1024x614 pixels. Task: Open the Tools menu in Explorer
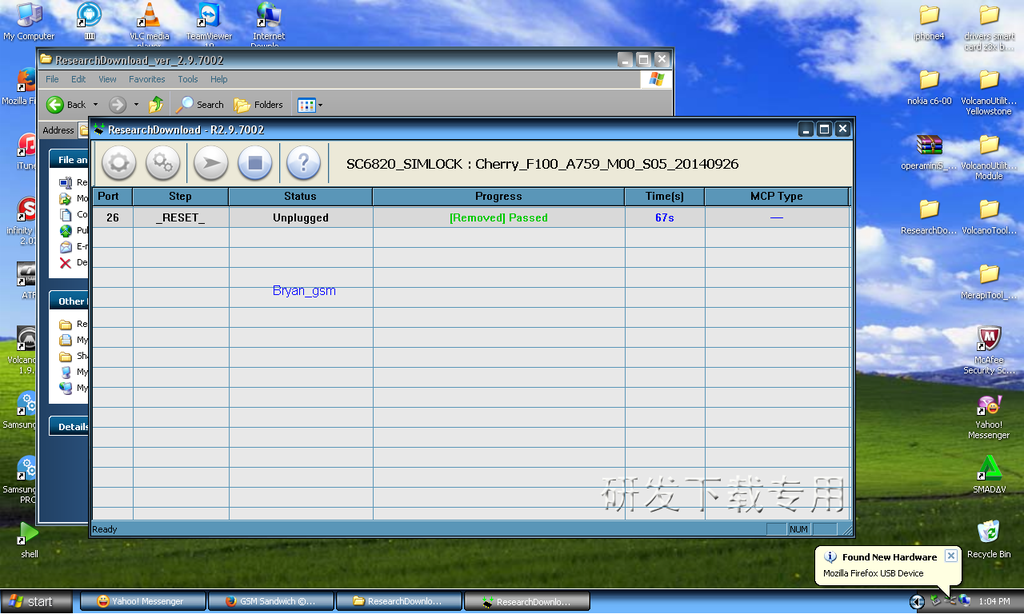coord(188,79)
